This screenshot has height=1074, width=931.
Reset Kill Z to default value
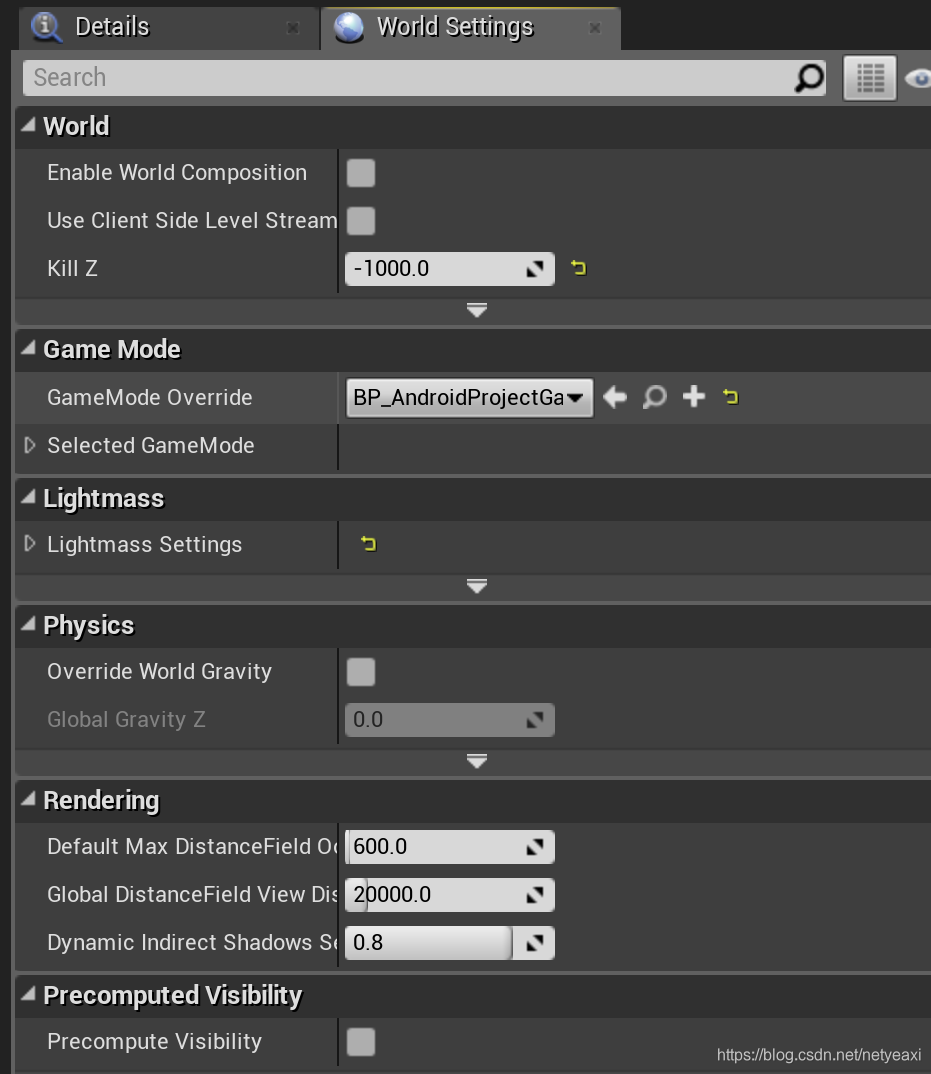point(579,268)
